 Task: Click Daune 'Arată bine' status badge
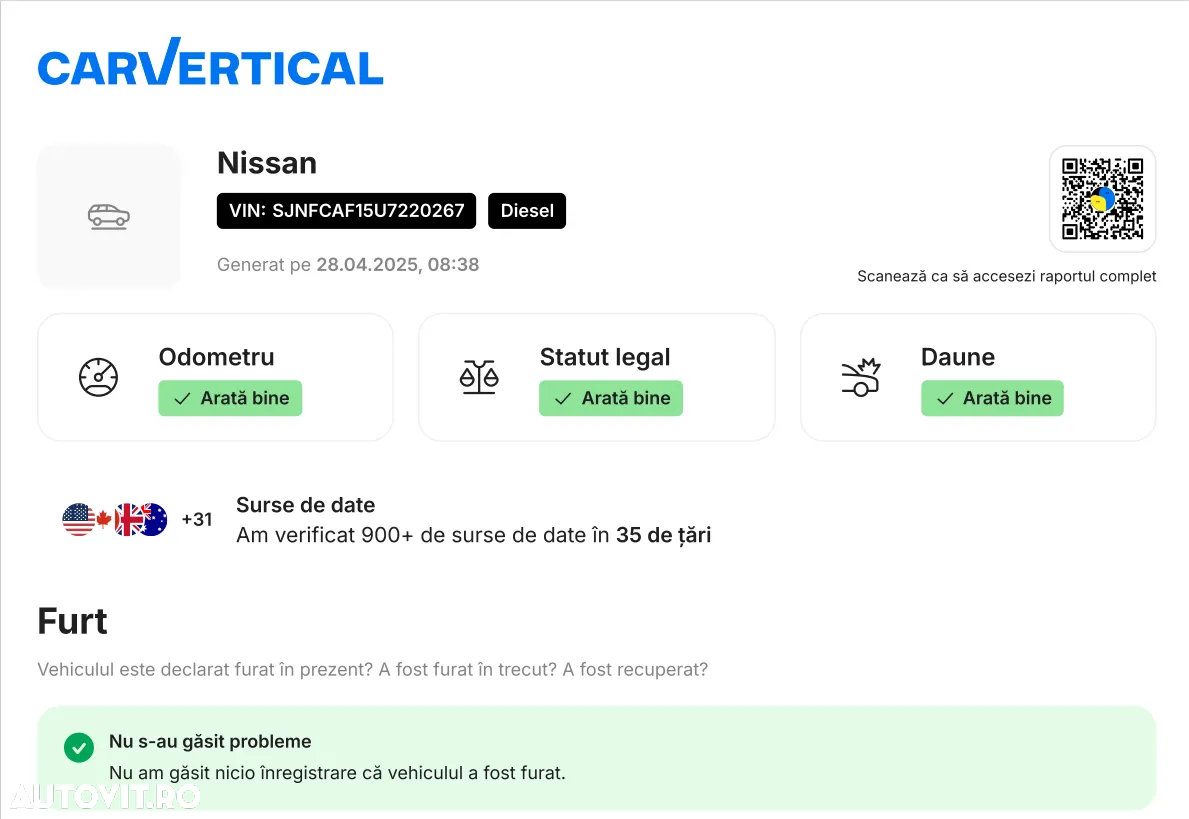click(993, 398)
